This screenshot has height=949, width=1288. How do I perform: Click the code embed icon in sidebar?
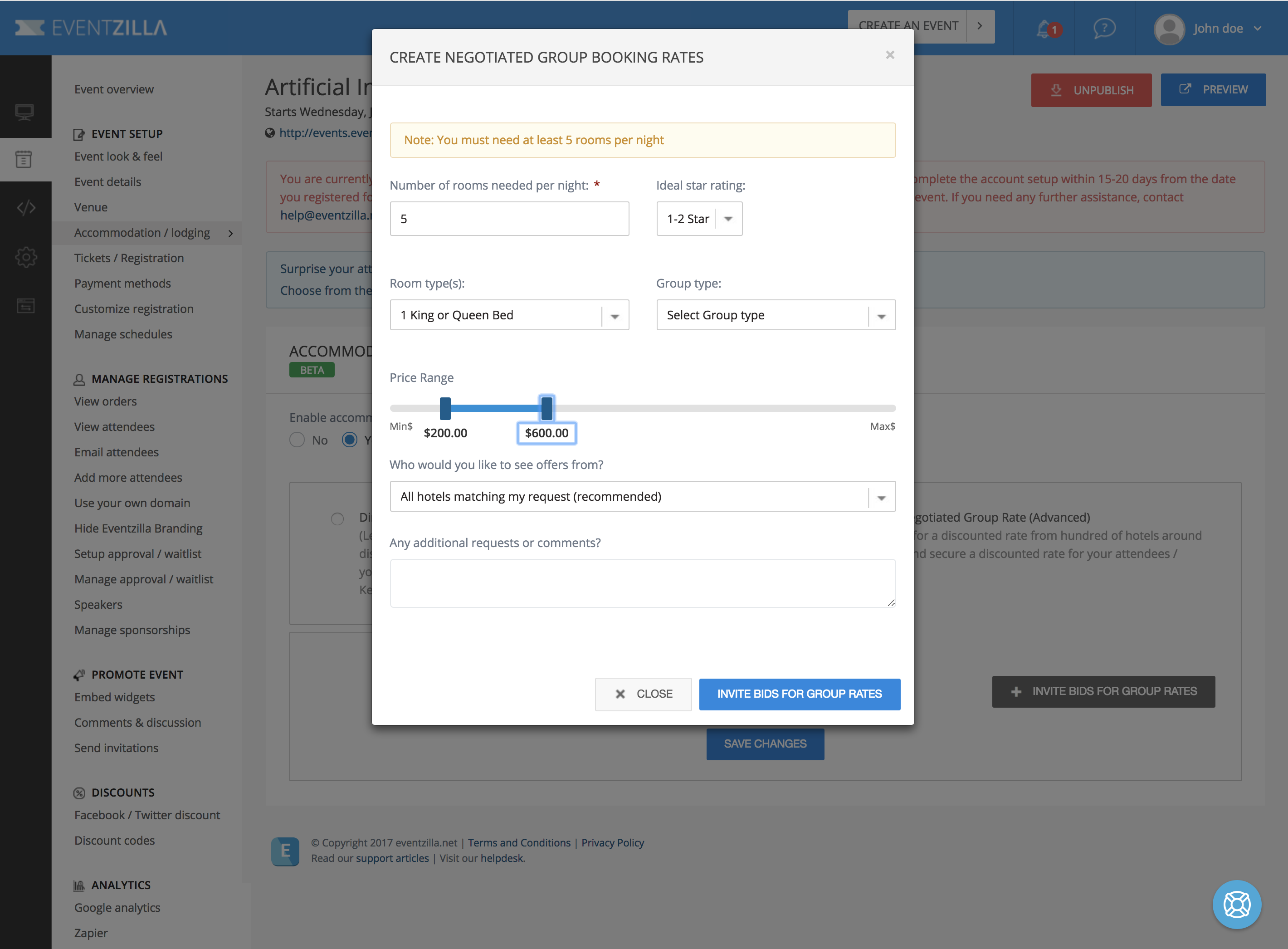(x=26, y=207)
